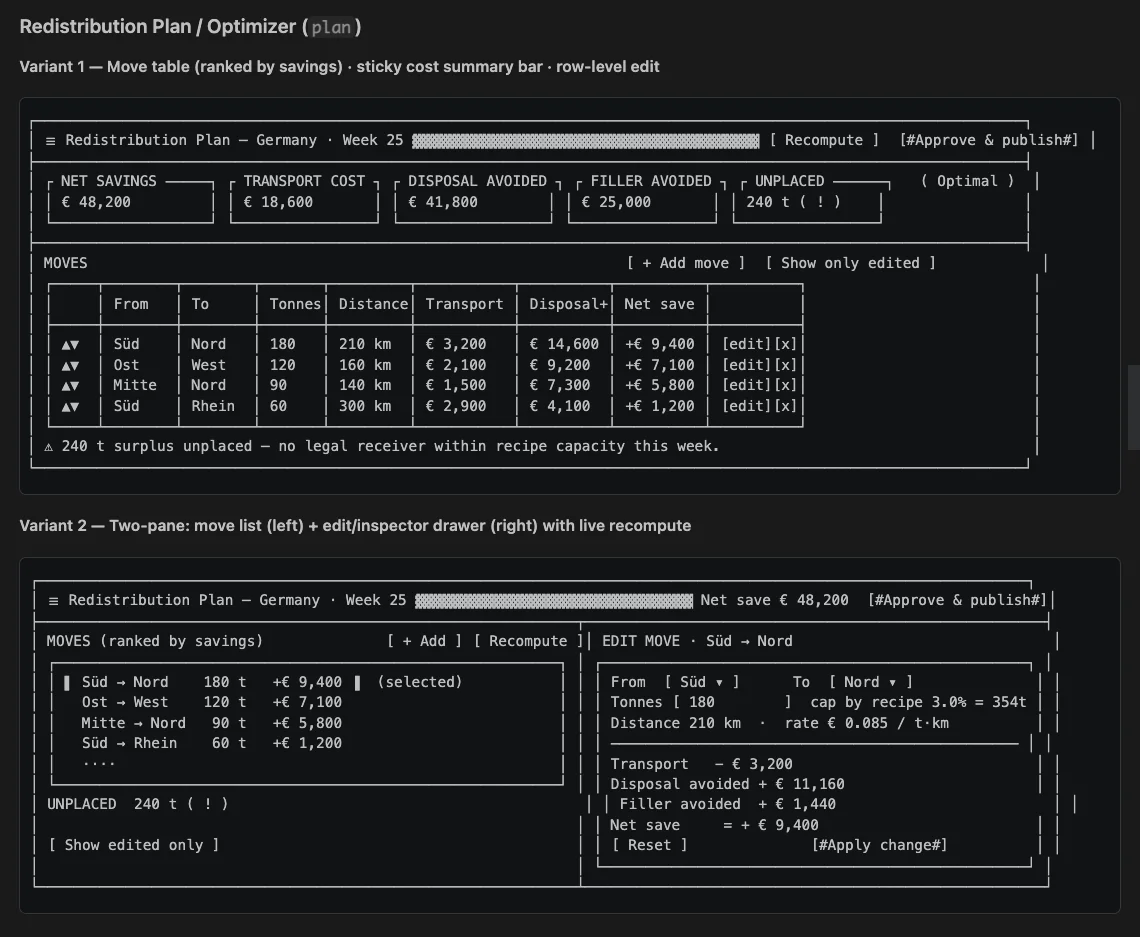Reorder arrows for Süd to Rhein row

(x=70, y=406)
